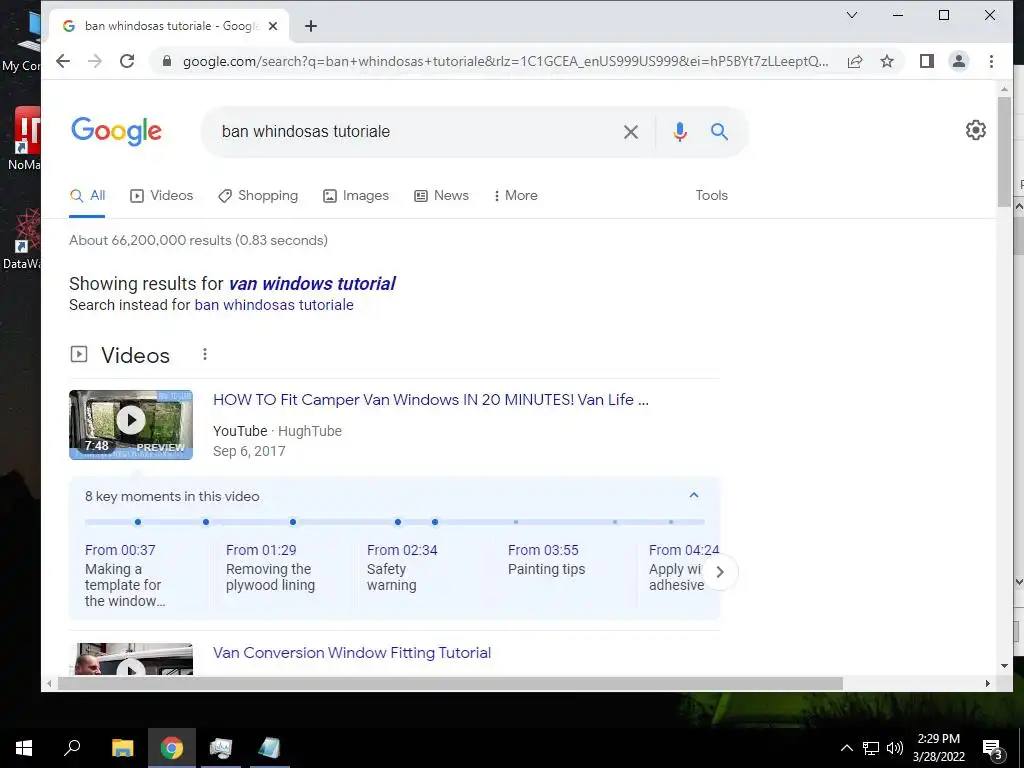The width and height of the screenshot is (1024, 768).
Task: Open Chrome side panel
Action: (927, 61)
